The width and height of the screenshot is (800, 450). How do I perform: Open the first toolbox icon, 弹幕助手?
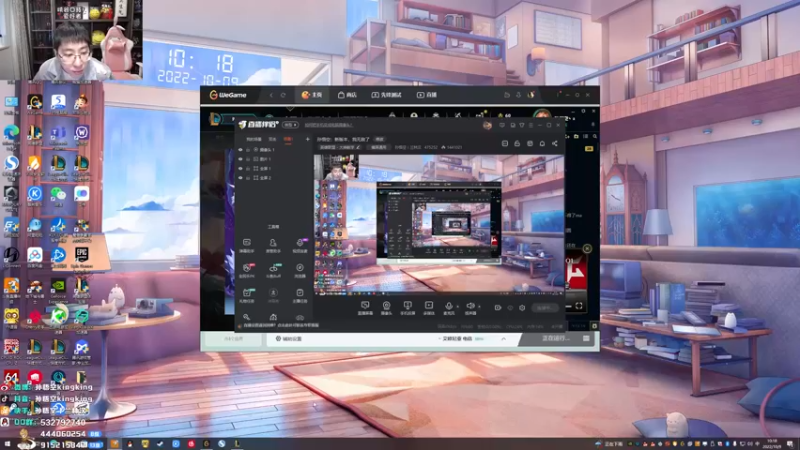click(246, 245)
